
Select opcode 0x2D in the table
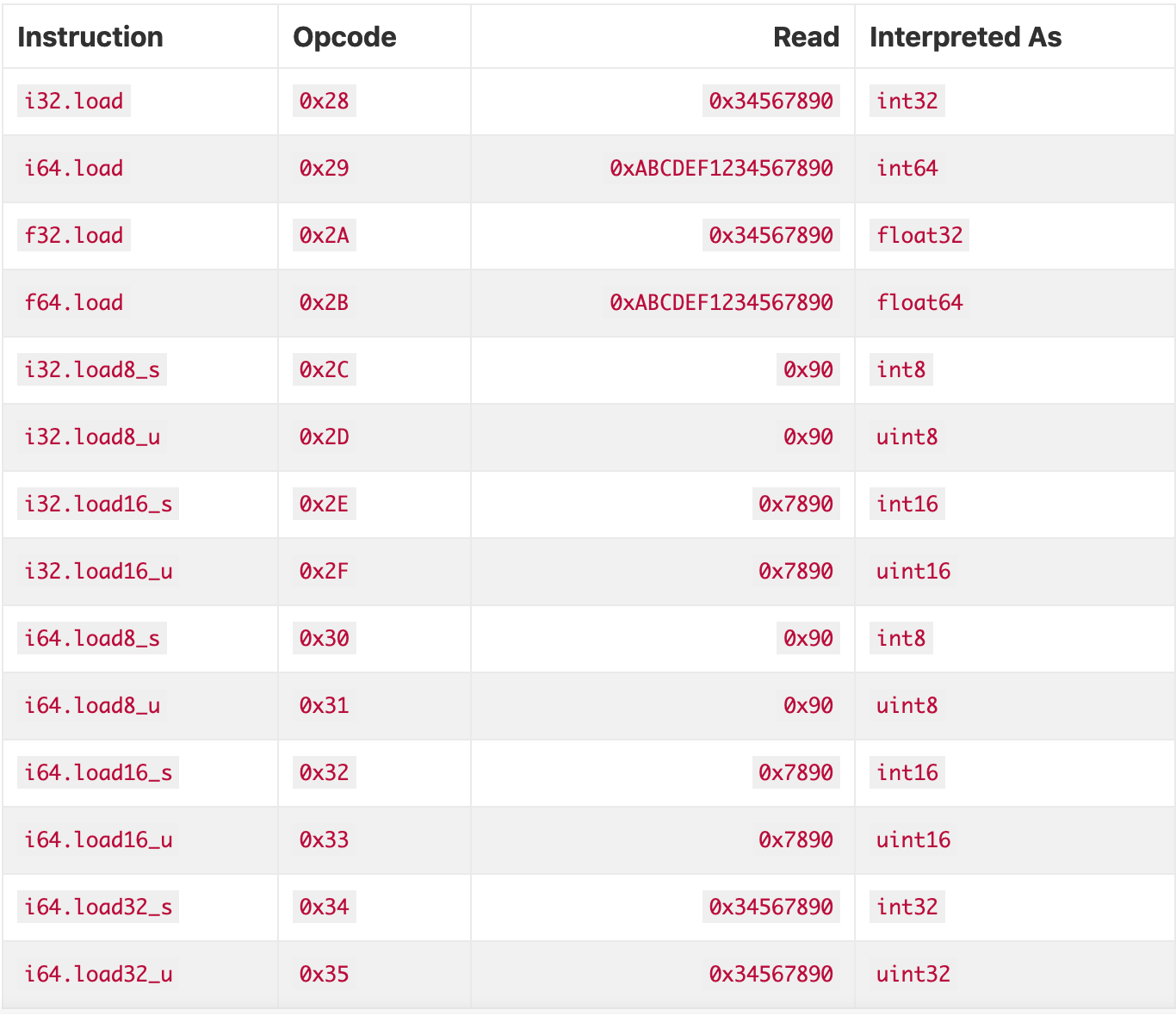[325, 437]
